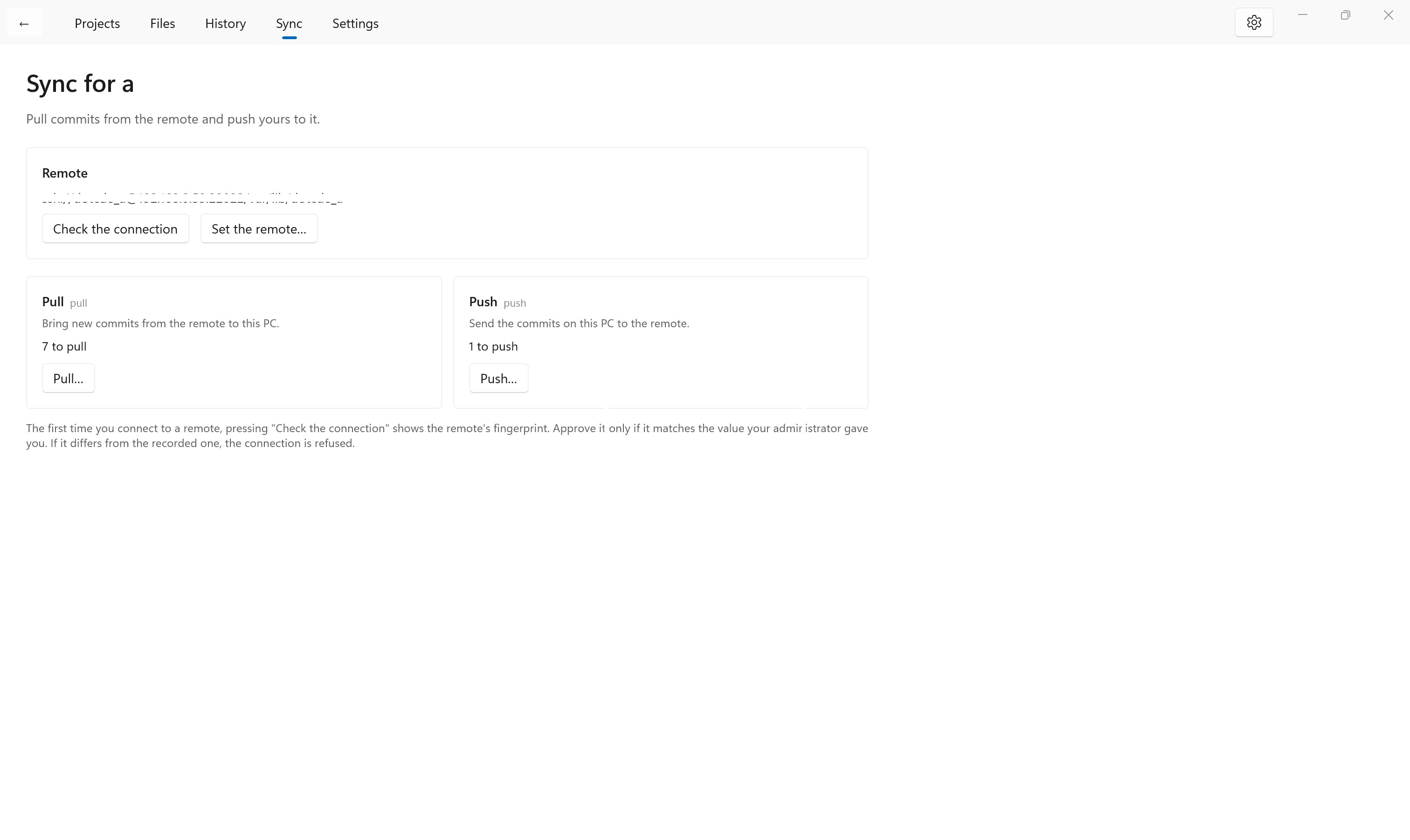
Task: Minimize the application window
Action: (1302, 15)
